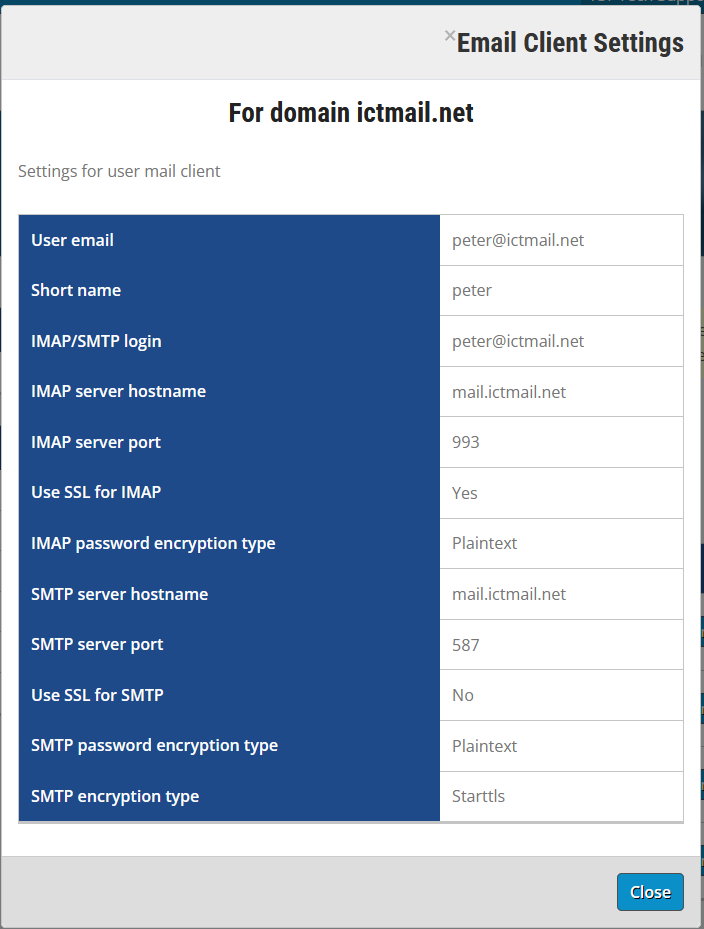Click the Email Client Settings title

[570, 43]
